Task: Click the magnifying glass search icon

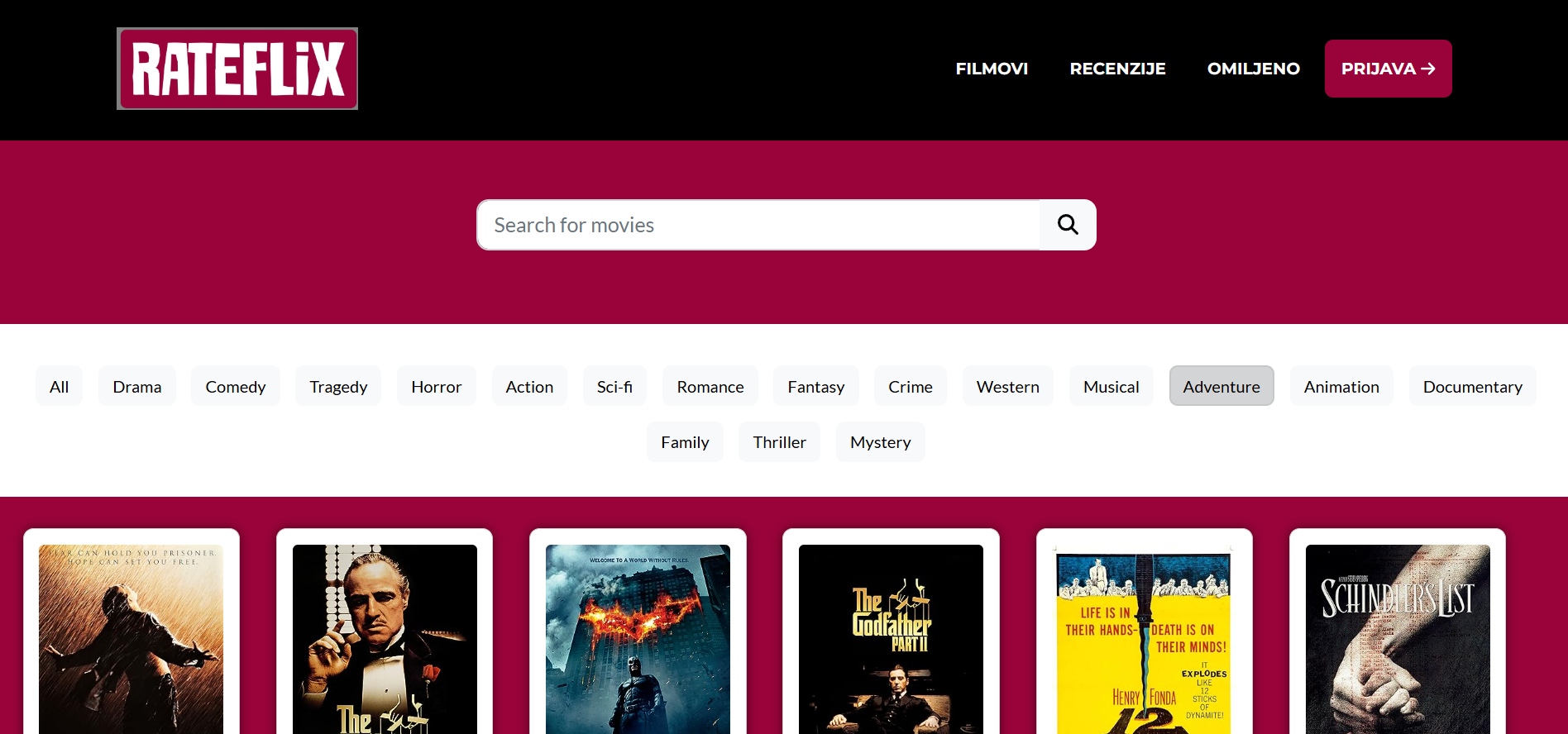Action: click(1068, 225)
